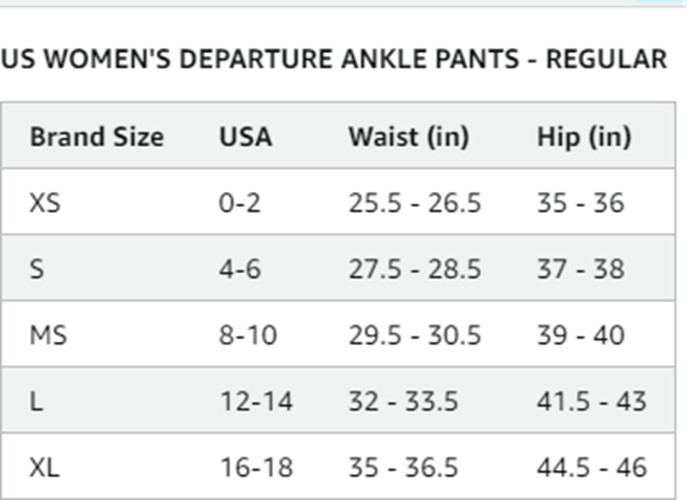Click hip measurement 35 - 36
690x500 pixels.
(x=580, y=203)
